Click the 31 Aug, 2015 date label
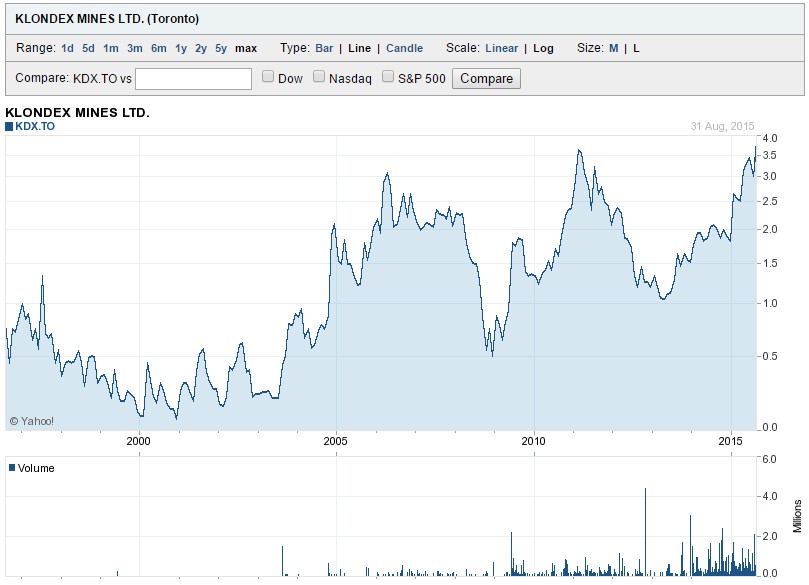The height and width of the screenshot is (585, 809). tap(722, 126)
